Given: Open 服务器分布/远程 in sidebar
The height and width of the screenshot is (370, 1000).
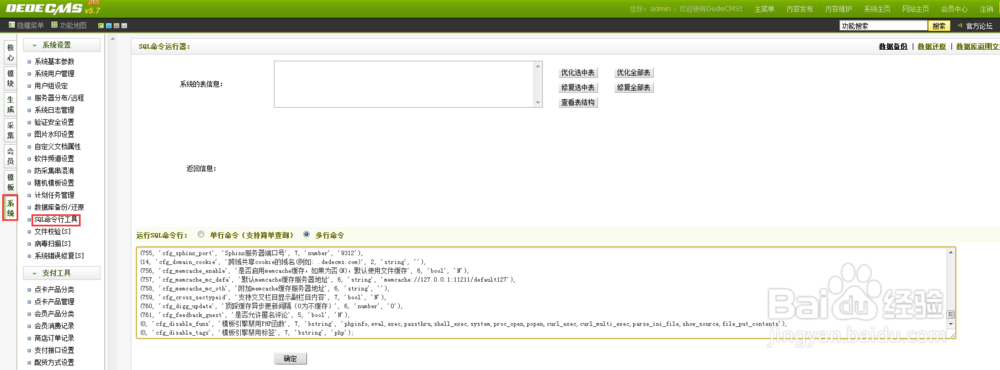Looking at the screenshot, I should (59, 98).
